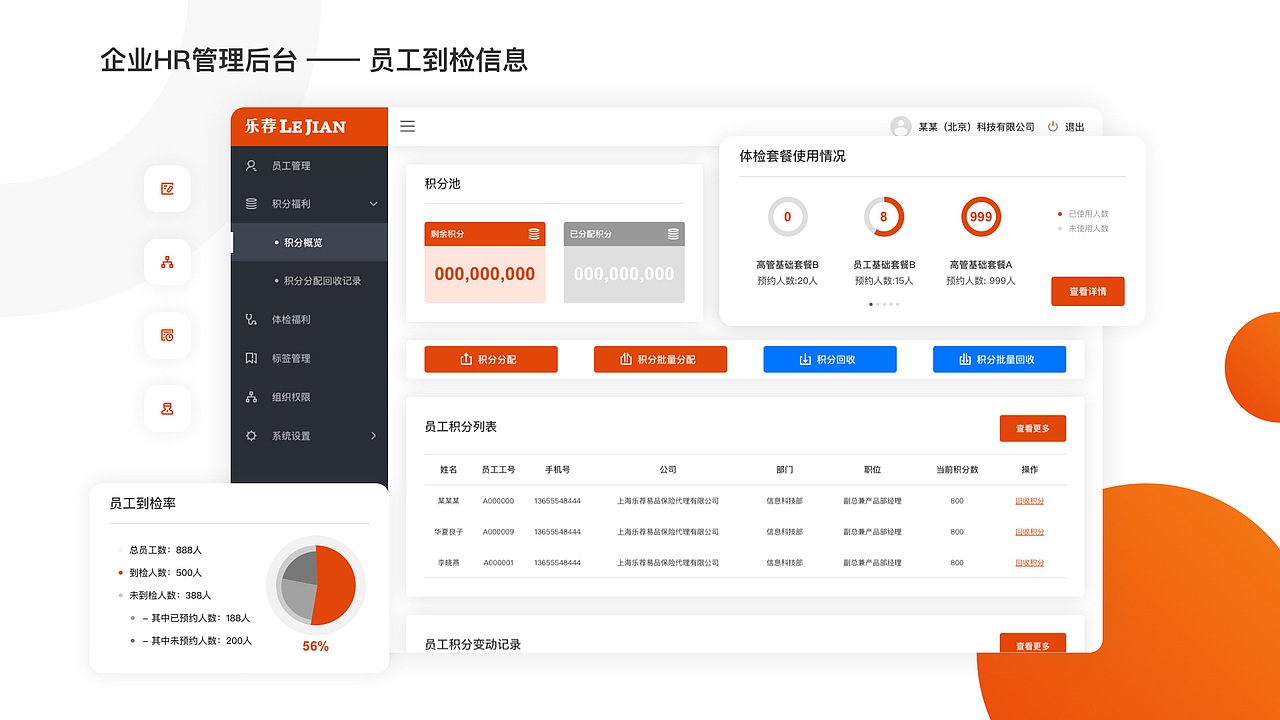Viewport: 1280px width, 720px height.
Task: Click upload icon in 积分分配 button
Action: click(466, 359)
